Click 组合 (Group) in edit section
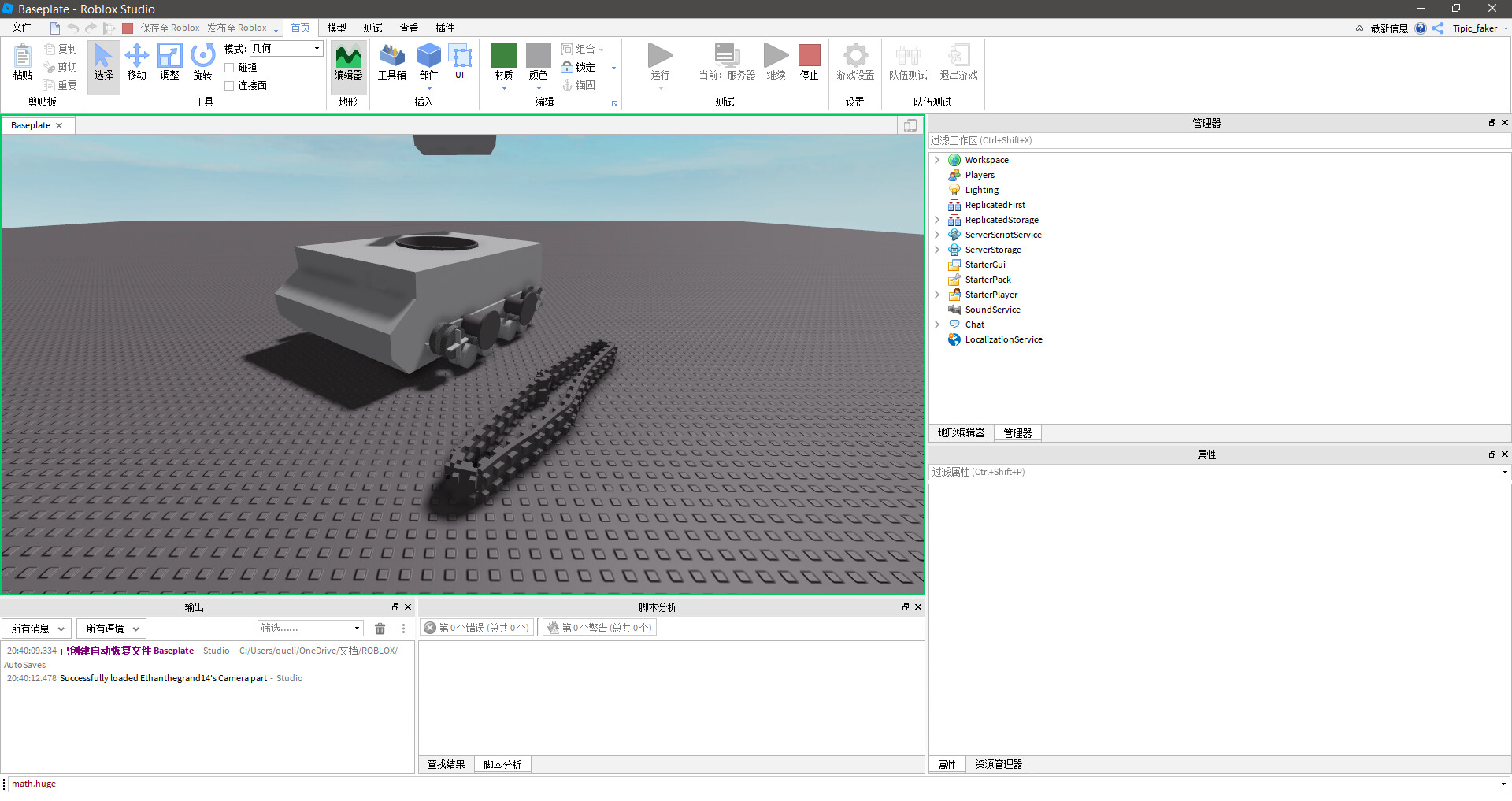This screenshot has height=801, width=1512. (579, 49)
